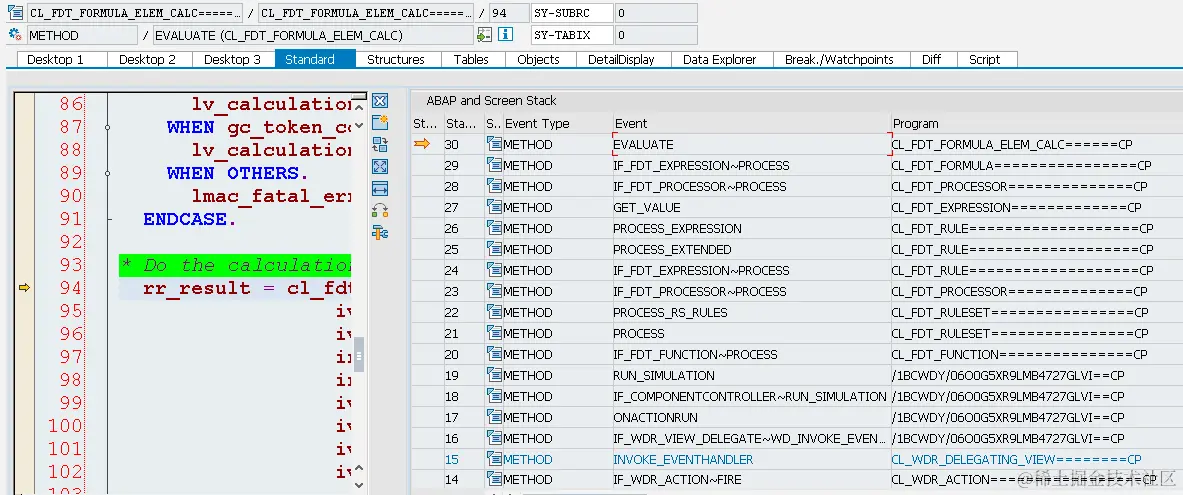Switch to the Desktop 3 tab
This screenshot has height=495, width=1183.
pos(232,60)
